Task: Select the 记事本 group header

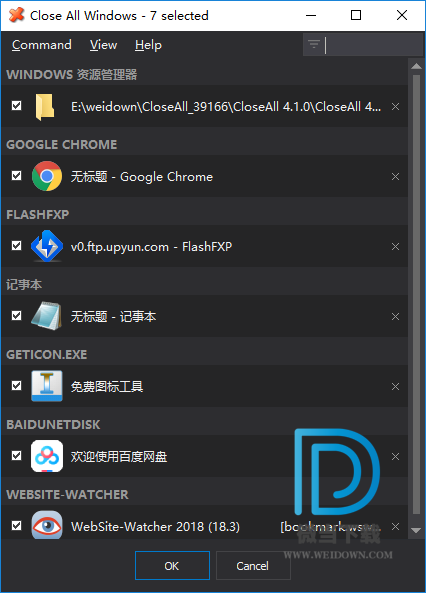Action: [x=24, y=284]
